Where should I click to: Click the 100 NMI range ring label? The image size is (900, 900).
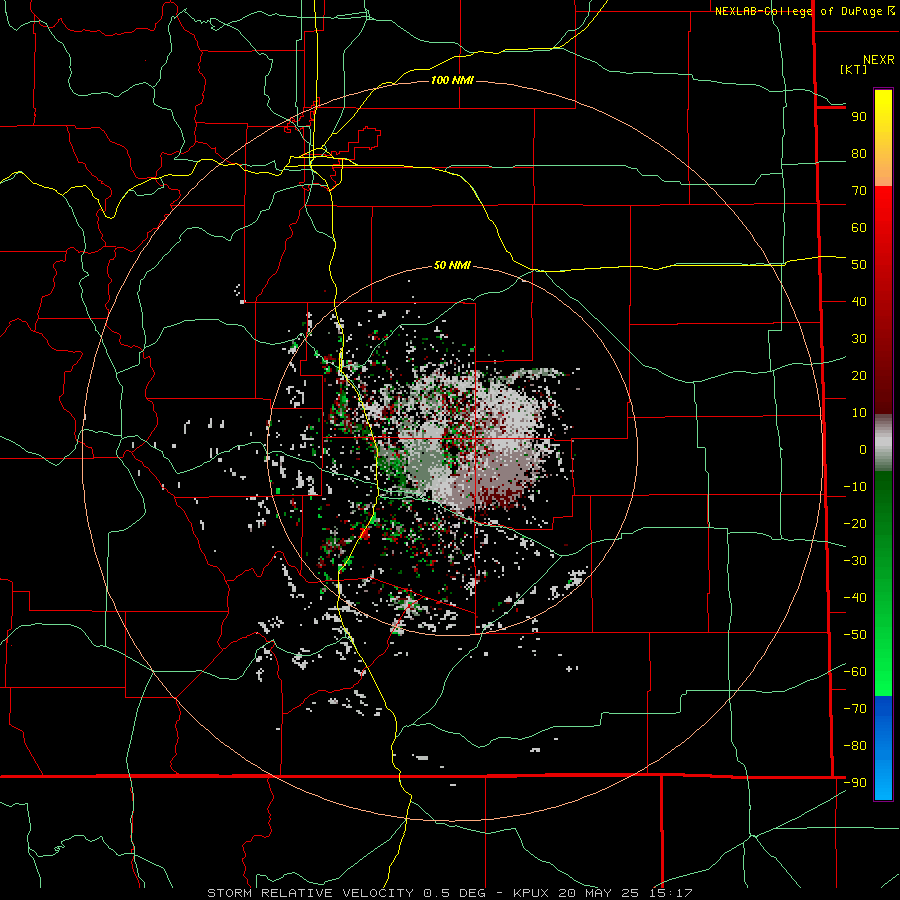pos(452,80)
